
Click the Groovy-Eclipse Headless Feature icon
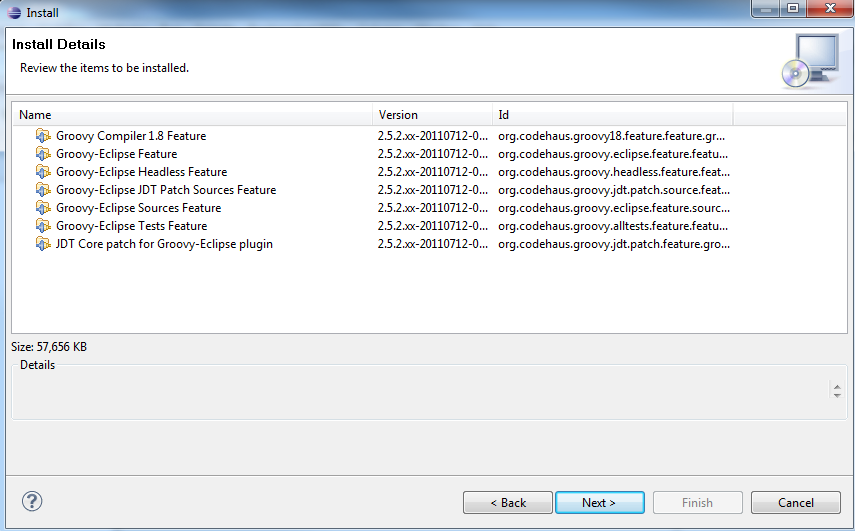(x=43, y=172)
